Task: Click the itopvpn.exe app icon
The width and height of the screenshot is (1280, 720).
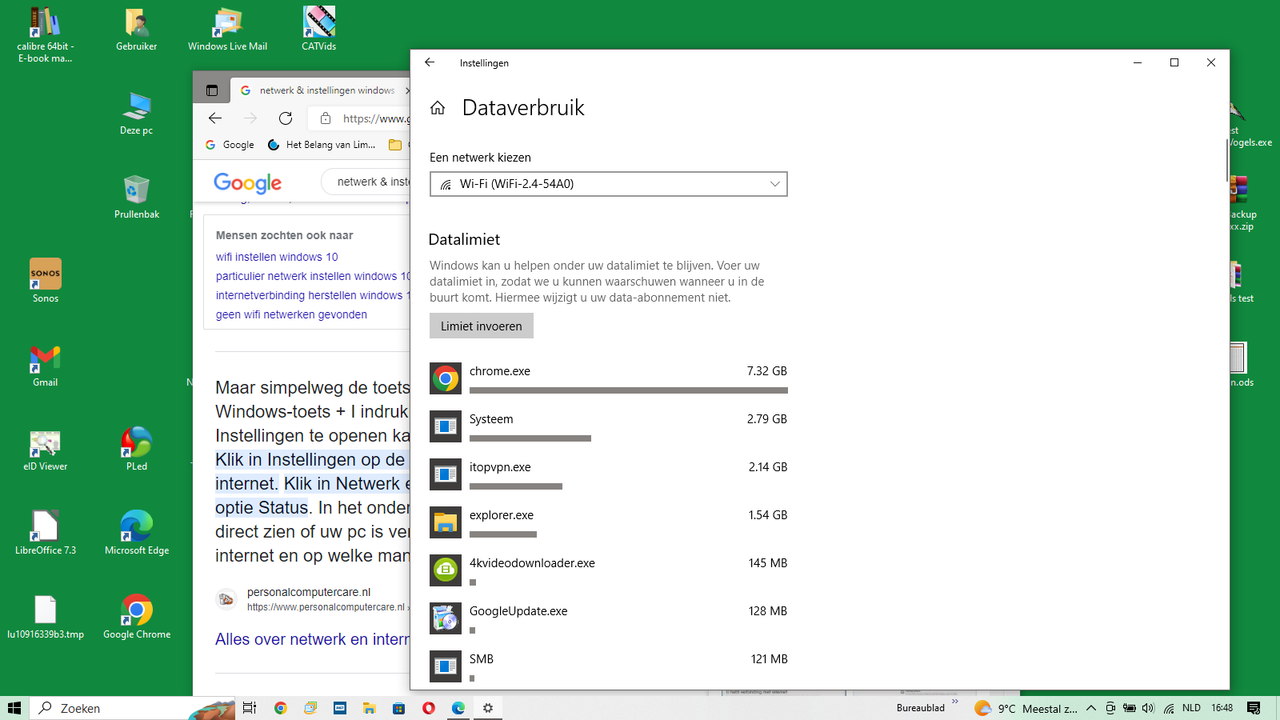Action: 445,474
